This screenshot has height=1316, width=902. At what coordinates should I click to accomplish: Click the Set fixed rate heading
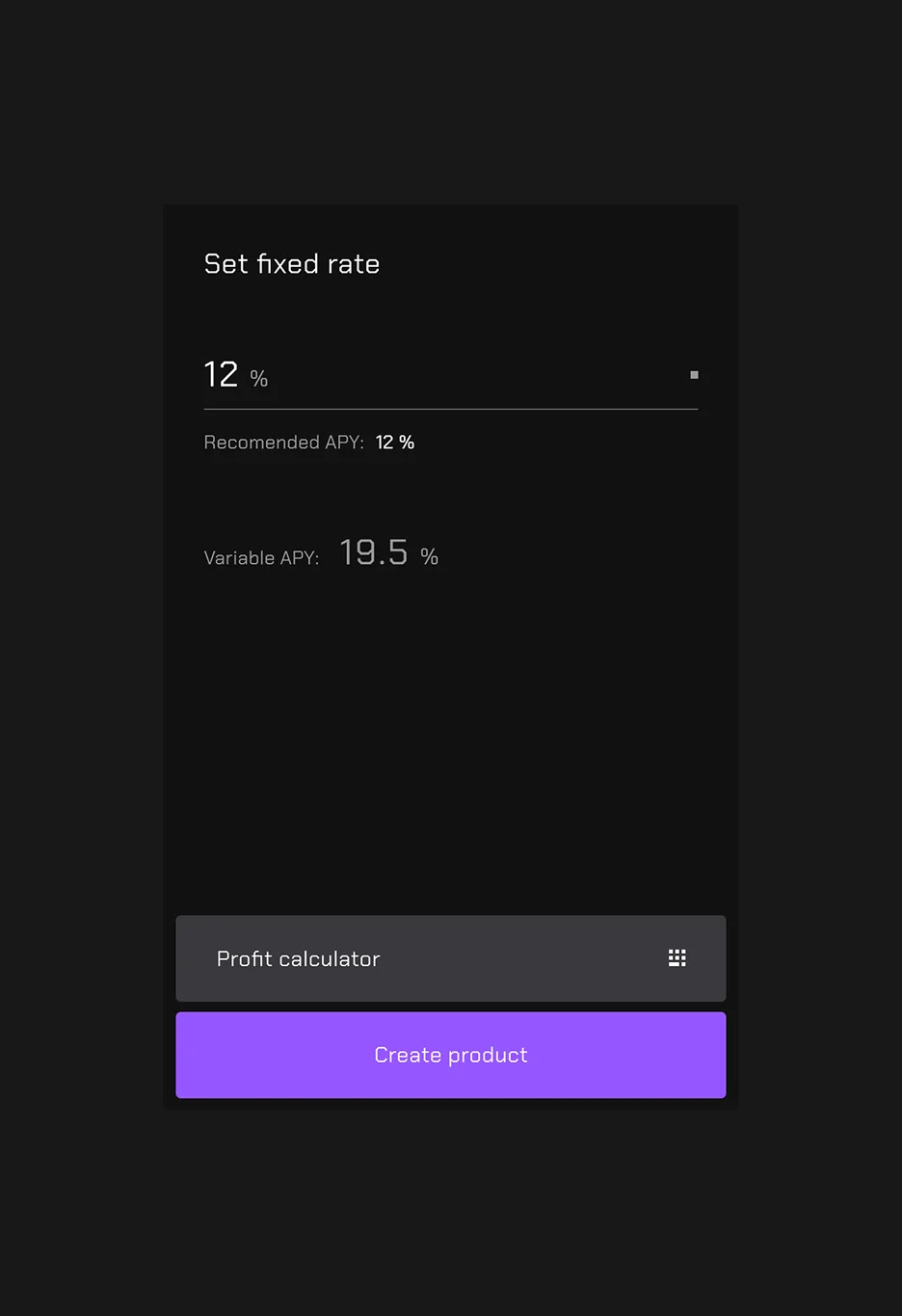292,264
